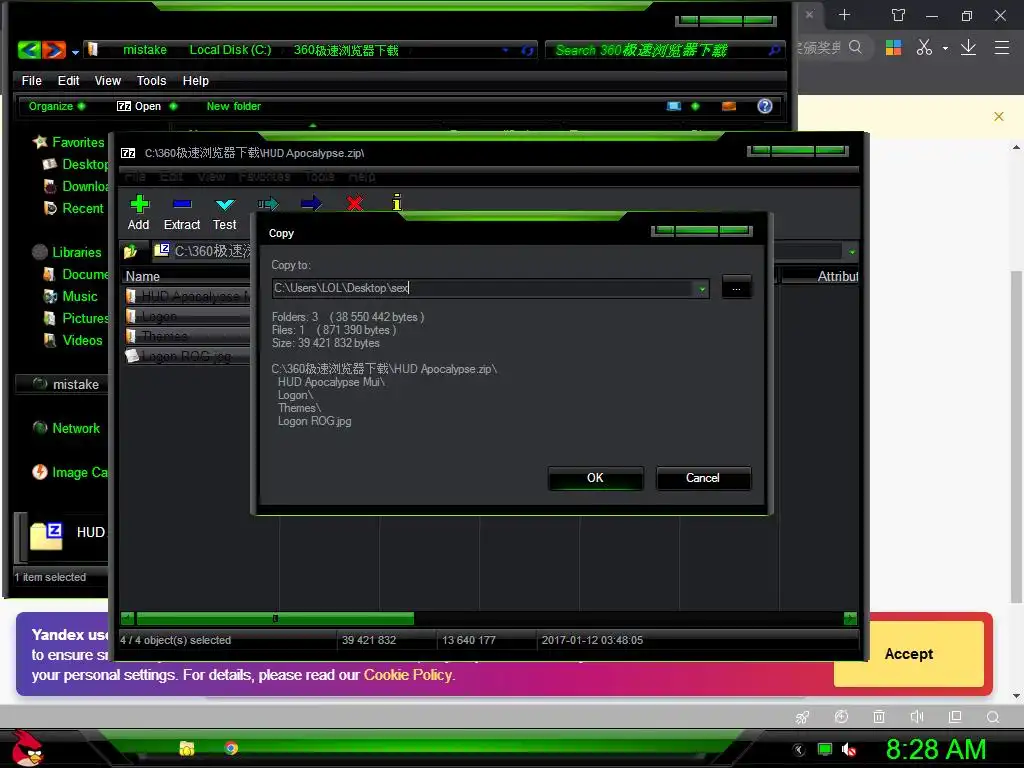The image size is (1024, 768).
Task: Open the Cookie Policy link
Action: 408,675
